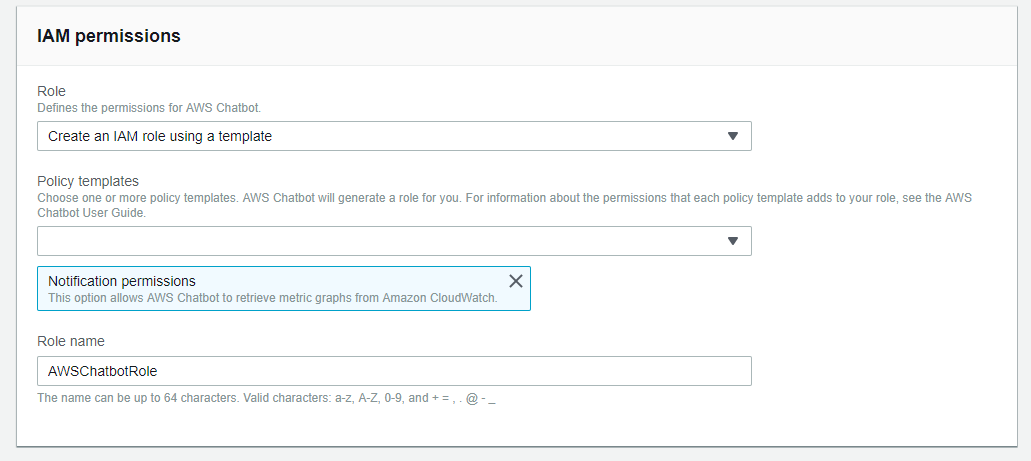Click the 'Role' field label
The width and height of the screenshot is (1031, 461).
tap(51, 91)
